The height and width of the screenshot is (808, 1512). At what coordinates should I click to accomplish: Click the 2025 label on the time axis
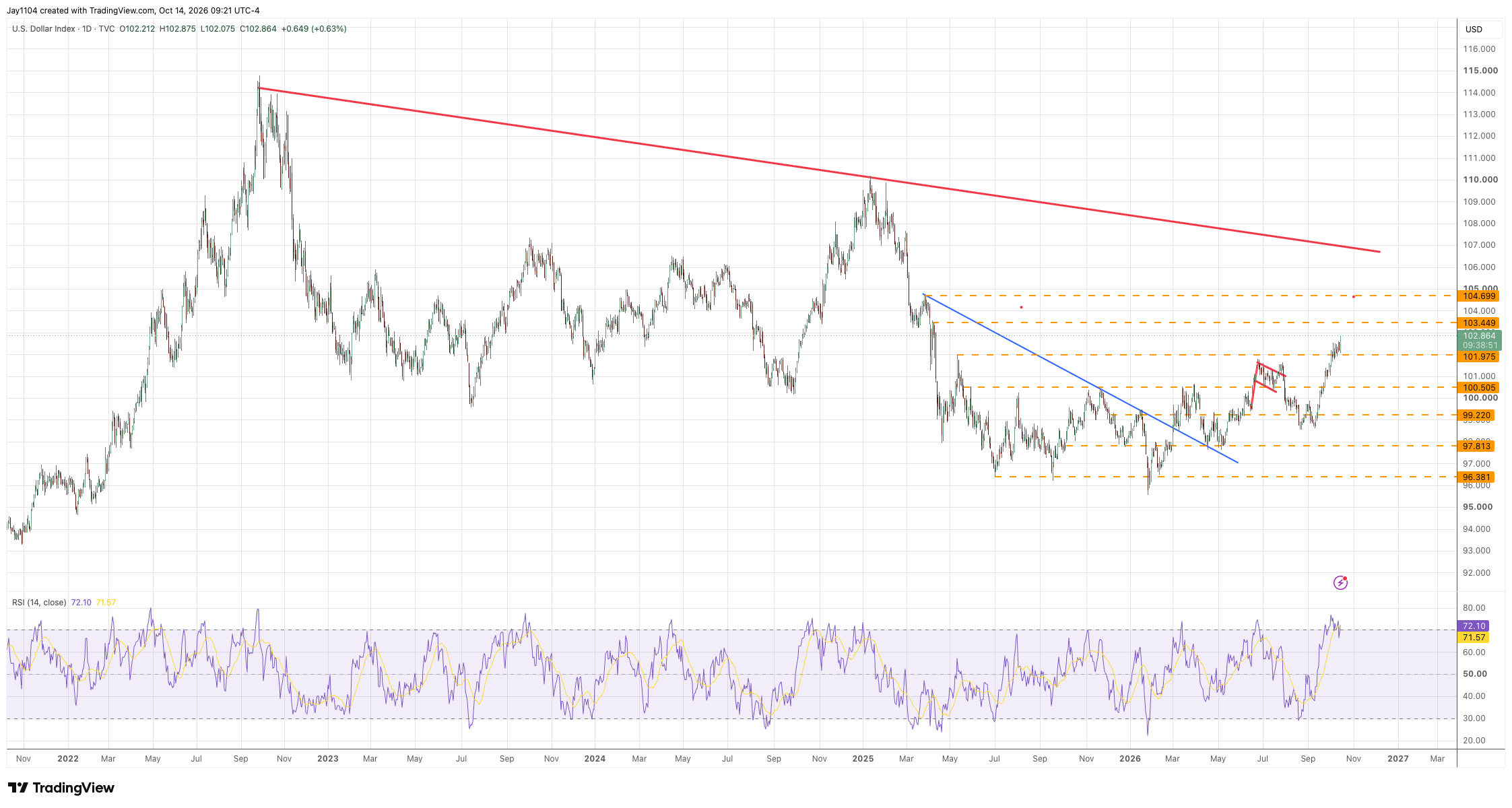(x=863, y=759)
